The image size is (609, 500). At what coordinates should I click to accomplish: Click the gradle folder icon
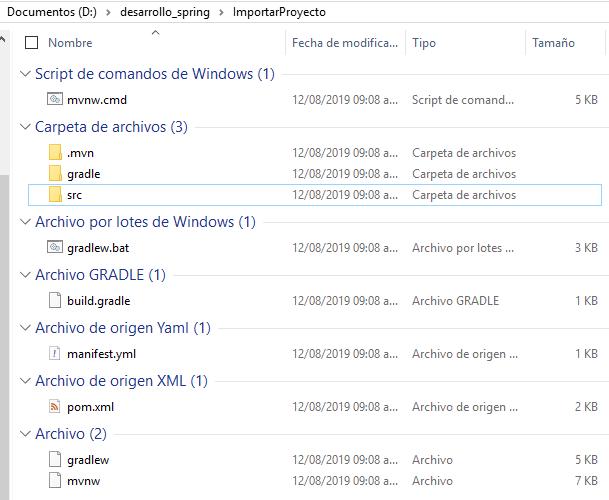(55, 174)
